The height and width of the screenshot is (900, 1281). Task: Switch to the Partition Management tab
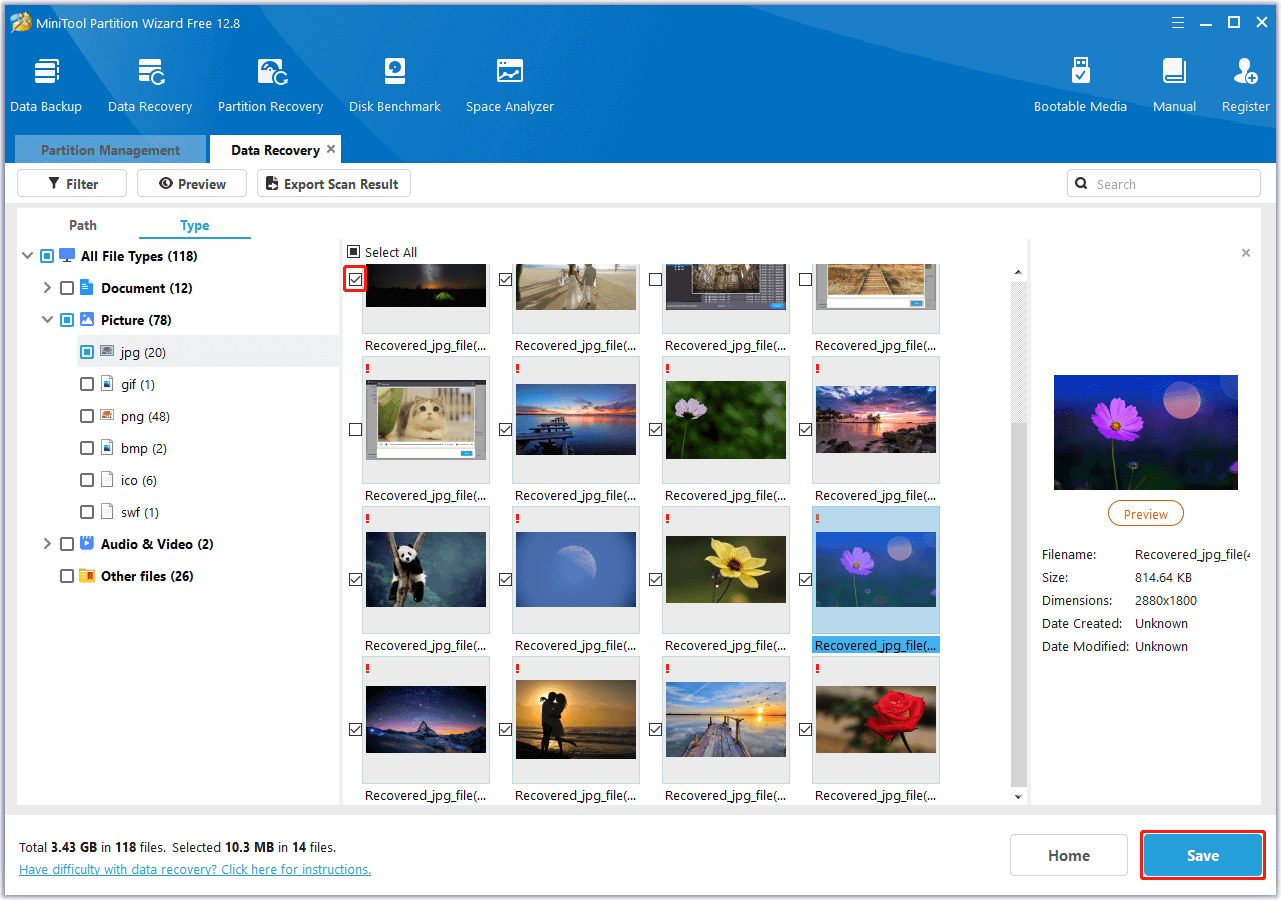click(x=110, y=150)
